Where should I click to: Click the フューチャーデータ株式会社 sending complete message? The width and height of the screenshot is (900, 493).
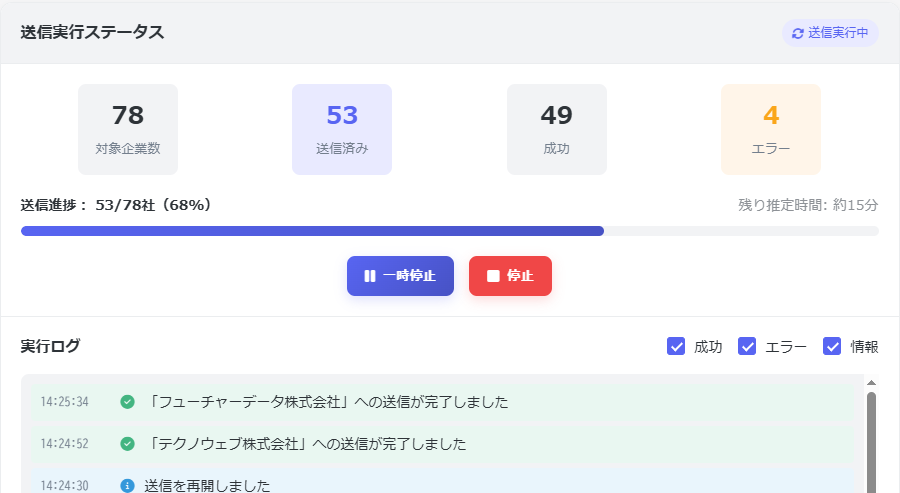pyautogui.click(x=326, y=402)
